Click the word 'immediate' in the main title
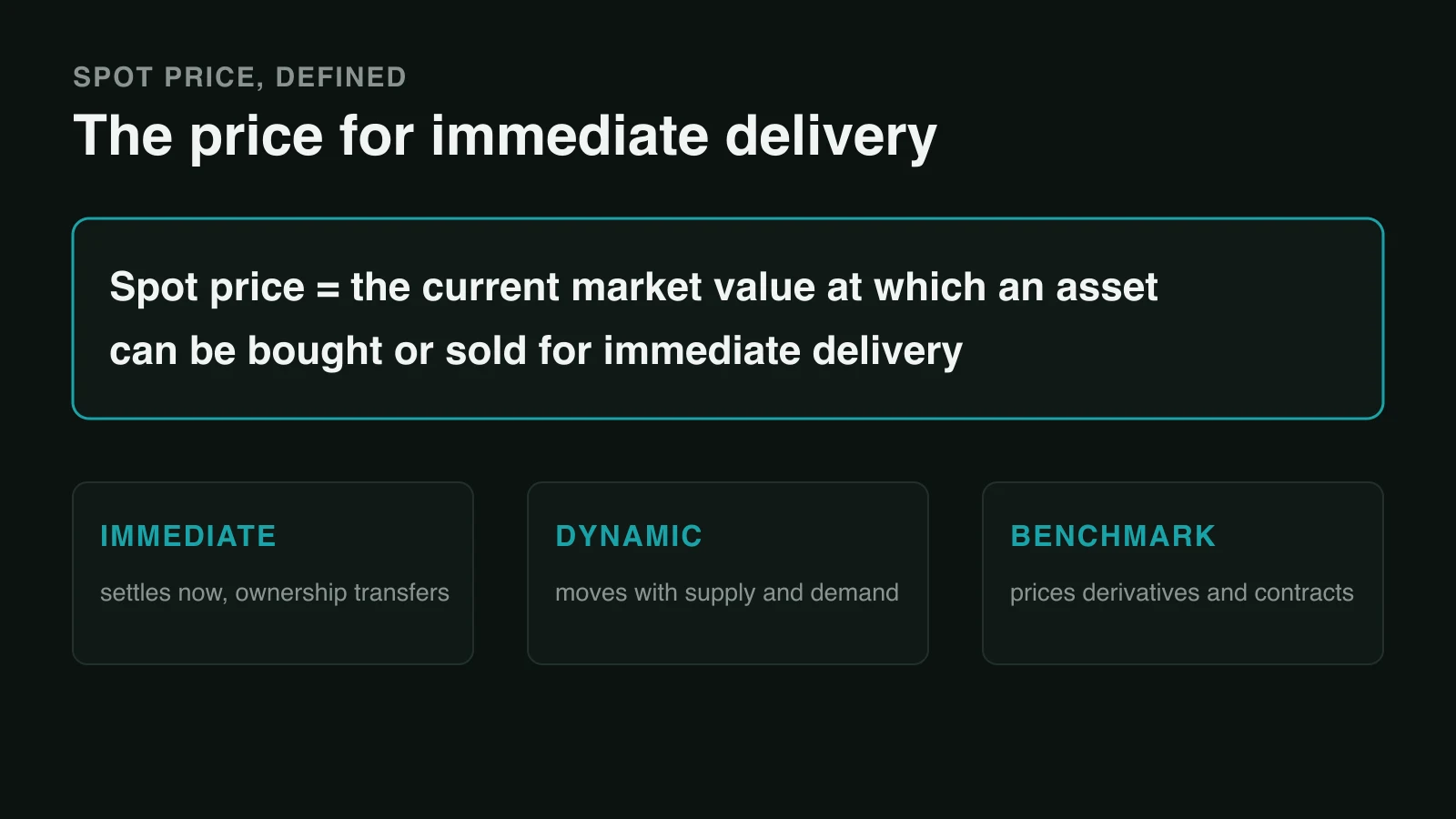The height and width of the screenshot is (819, 1456). tap(570, 135)
